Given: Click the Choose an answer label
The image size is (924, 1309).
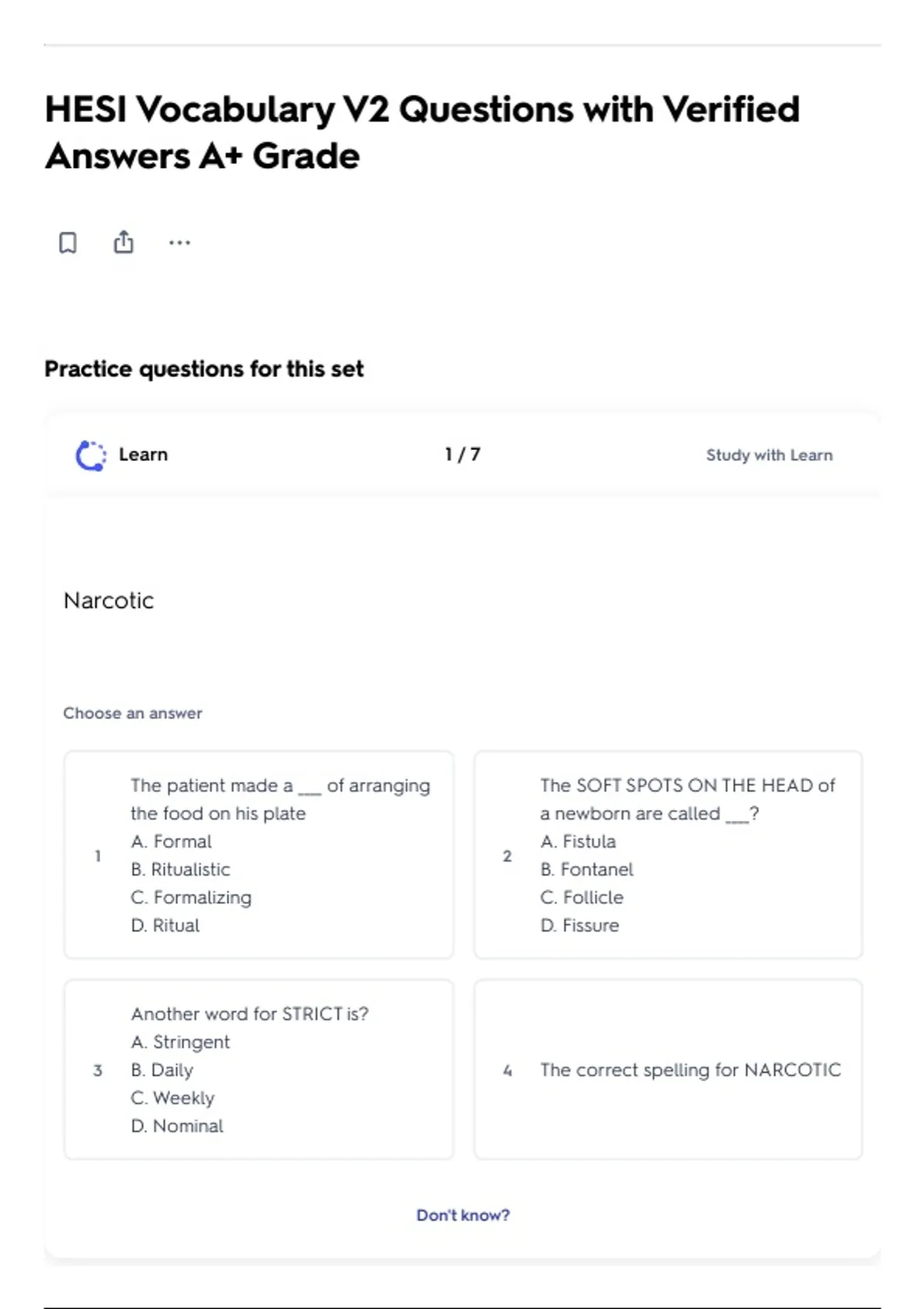Looking at the screenshot, I should (132, 713).
